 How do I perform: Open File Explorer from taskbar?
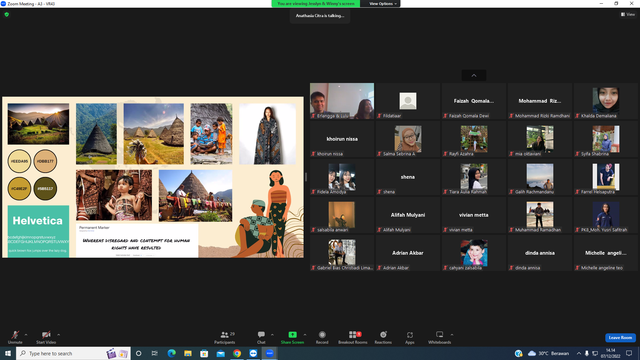pyautogui.click(x=188, y=353)
